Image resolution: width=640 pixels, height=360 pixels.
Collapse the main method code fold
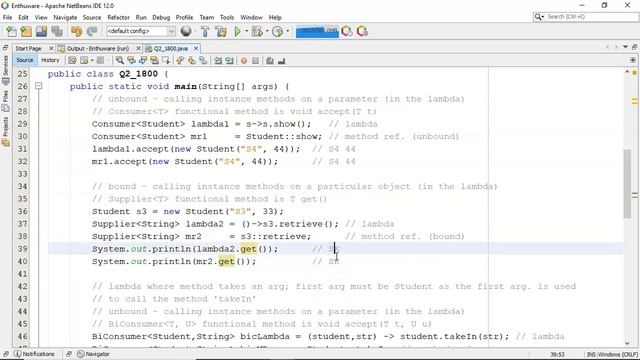(x=38, y=86)
